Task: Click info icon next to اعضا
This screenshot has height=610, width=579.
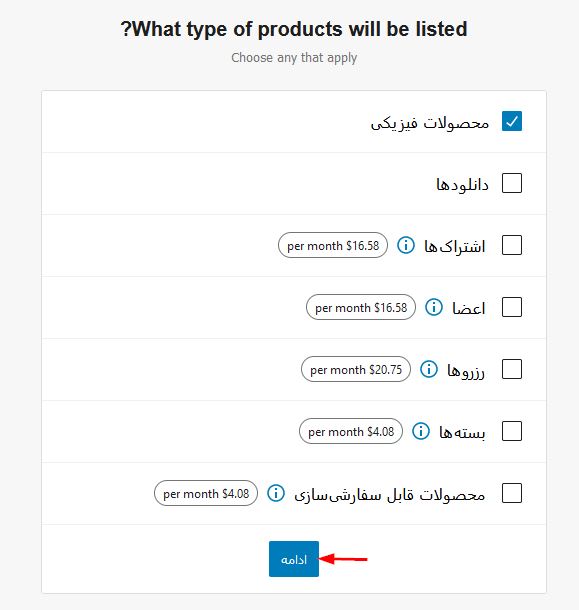Action: click(434, 307)
